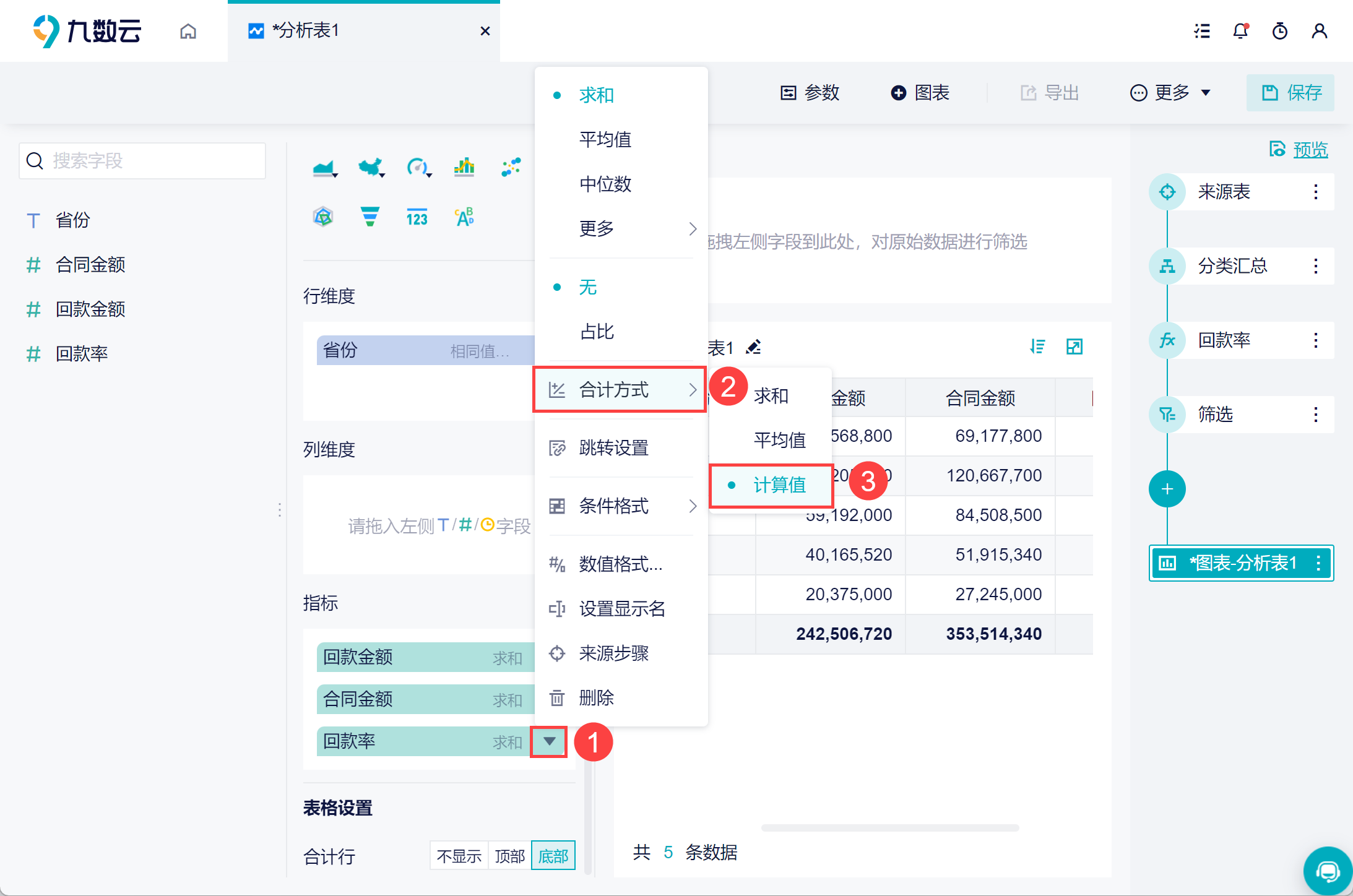Set total row position to 顶部

click(509, 856)
